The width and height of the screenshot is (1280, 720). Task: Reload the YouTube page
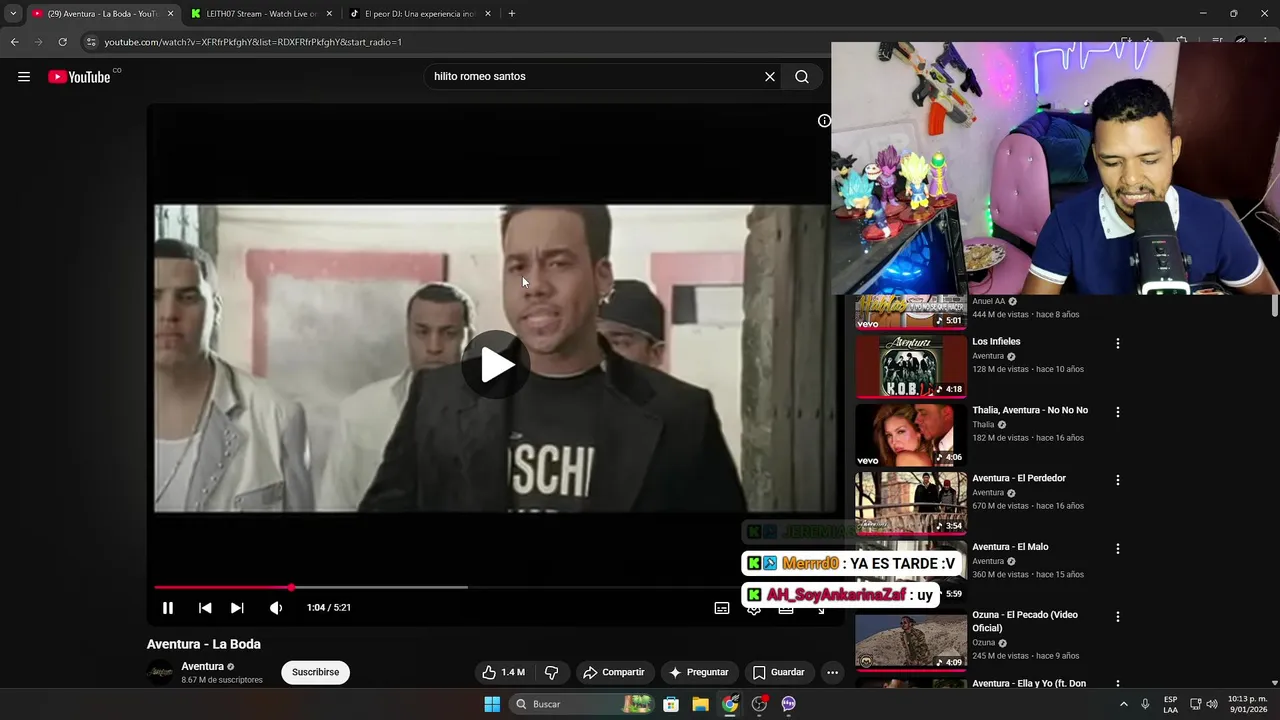tap(62, 42)
